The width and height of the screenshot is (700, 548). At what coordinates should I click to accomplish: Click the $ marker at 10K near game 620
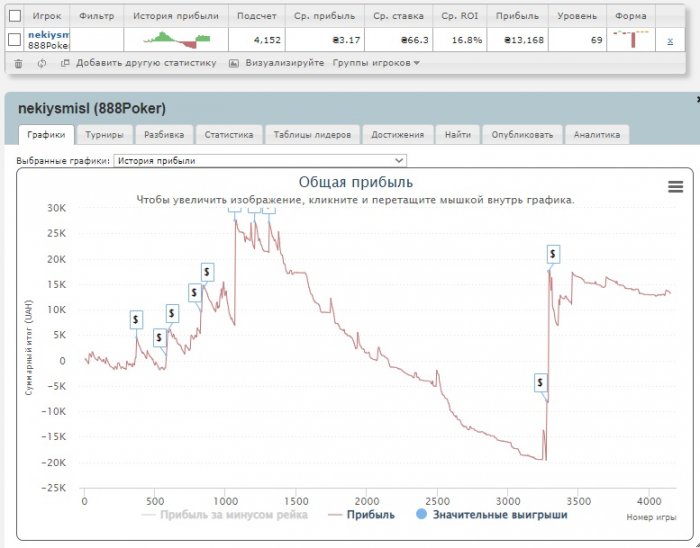[172, 313]
